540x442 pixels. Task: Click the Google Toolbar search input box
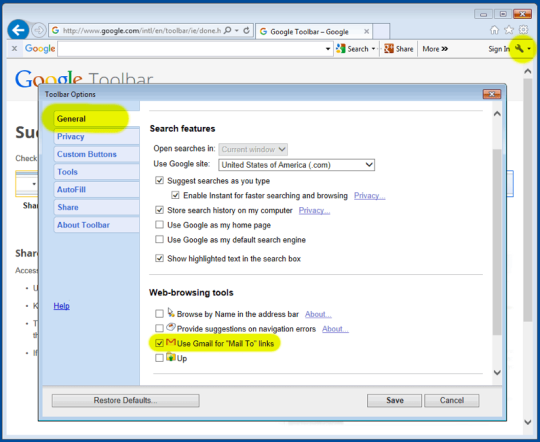tap(191, 49)
